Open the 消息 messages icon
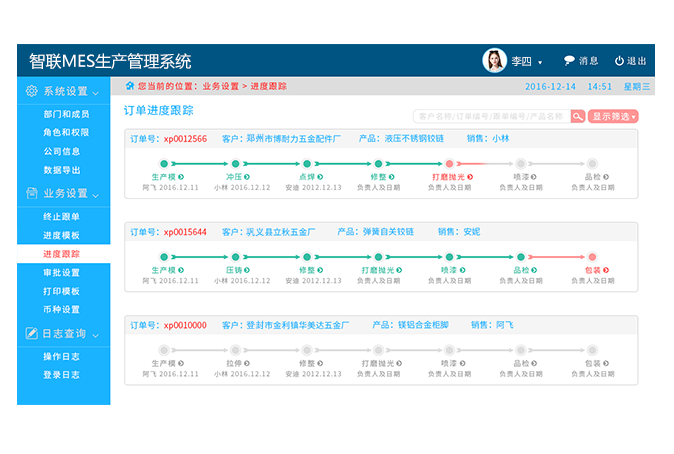This screenshot has width=674, height=454. tap(570, 61)
